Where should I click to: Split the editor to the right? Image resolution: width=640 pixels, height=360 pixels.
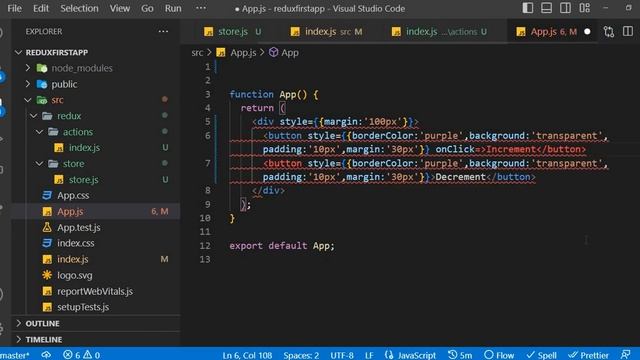(x=628, y=31)
